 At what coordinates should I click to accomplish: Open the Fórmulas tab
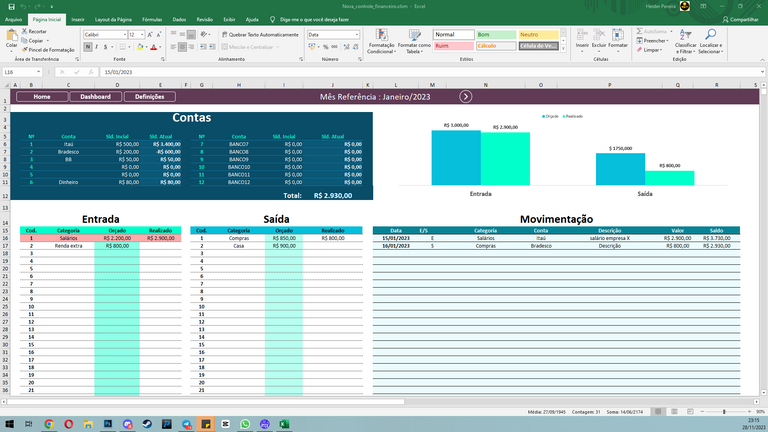click(152, 20)
